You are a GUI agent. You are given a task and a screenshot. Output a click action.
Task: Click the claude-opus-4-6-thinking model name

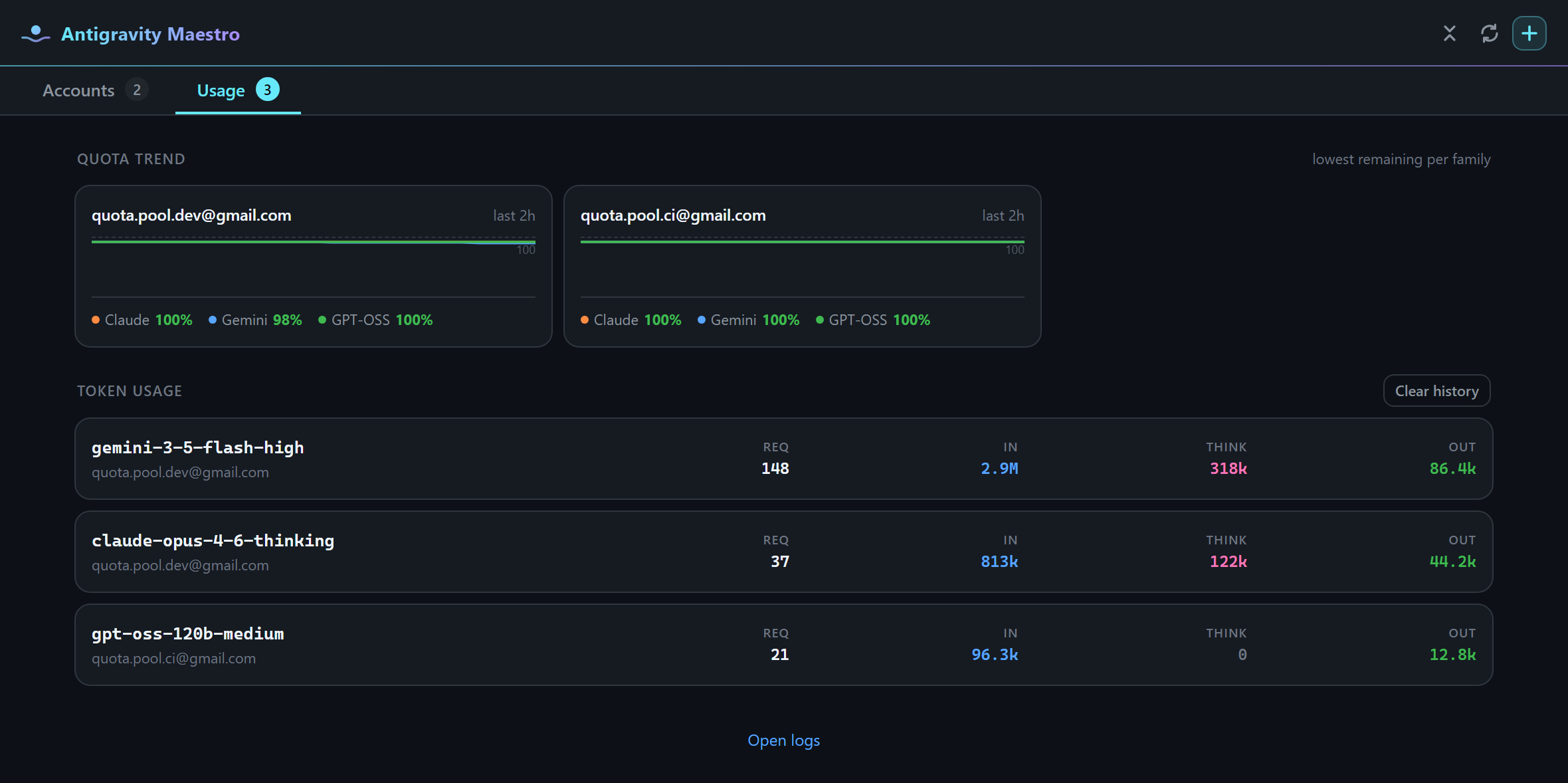tap(213, 540)
